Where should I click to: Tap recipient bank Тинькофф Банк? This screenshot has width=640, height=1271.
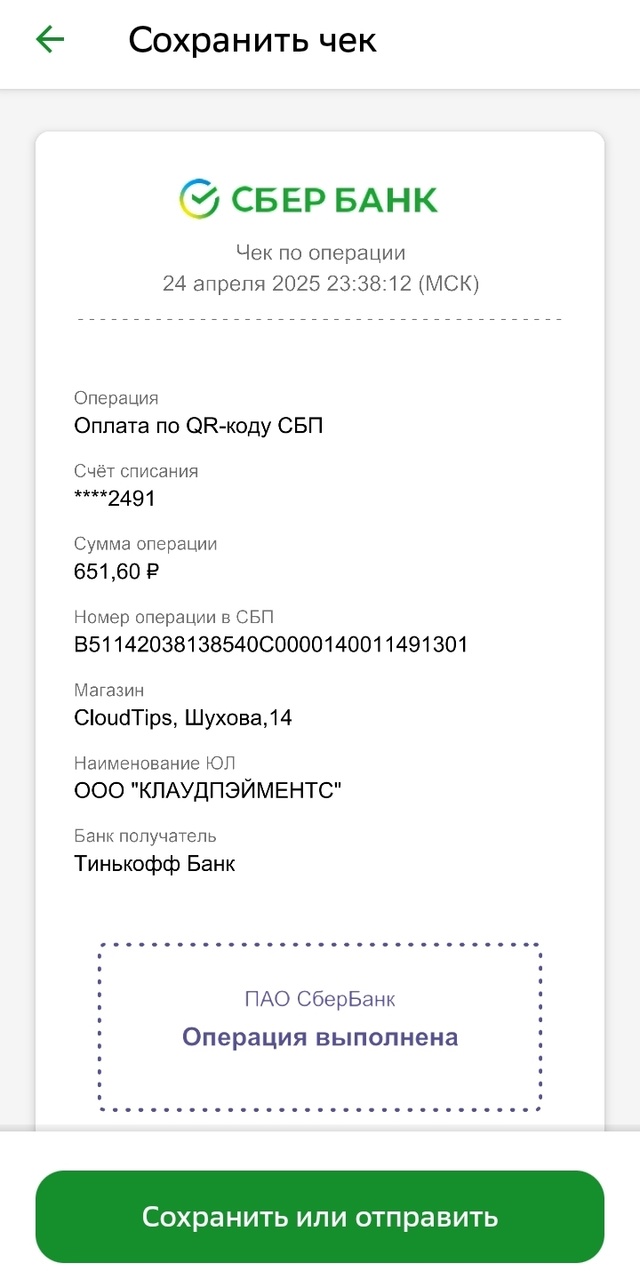pyautogui.click(x=155, y=864)
